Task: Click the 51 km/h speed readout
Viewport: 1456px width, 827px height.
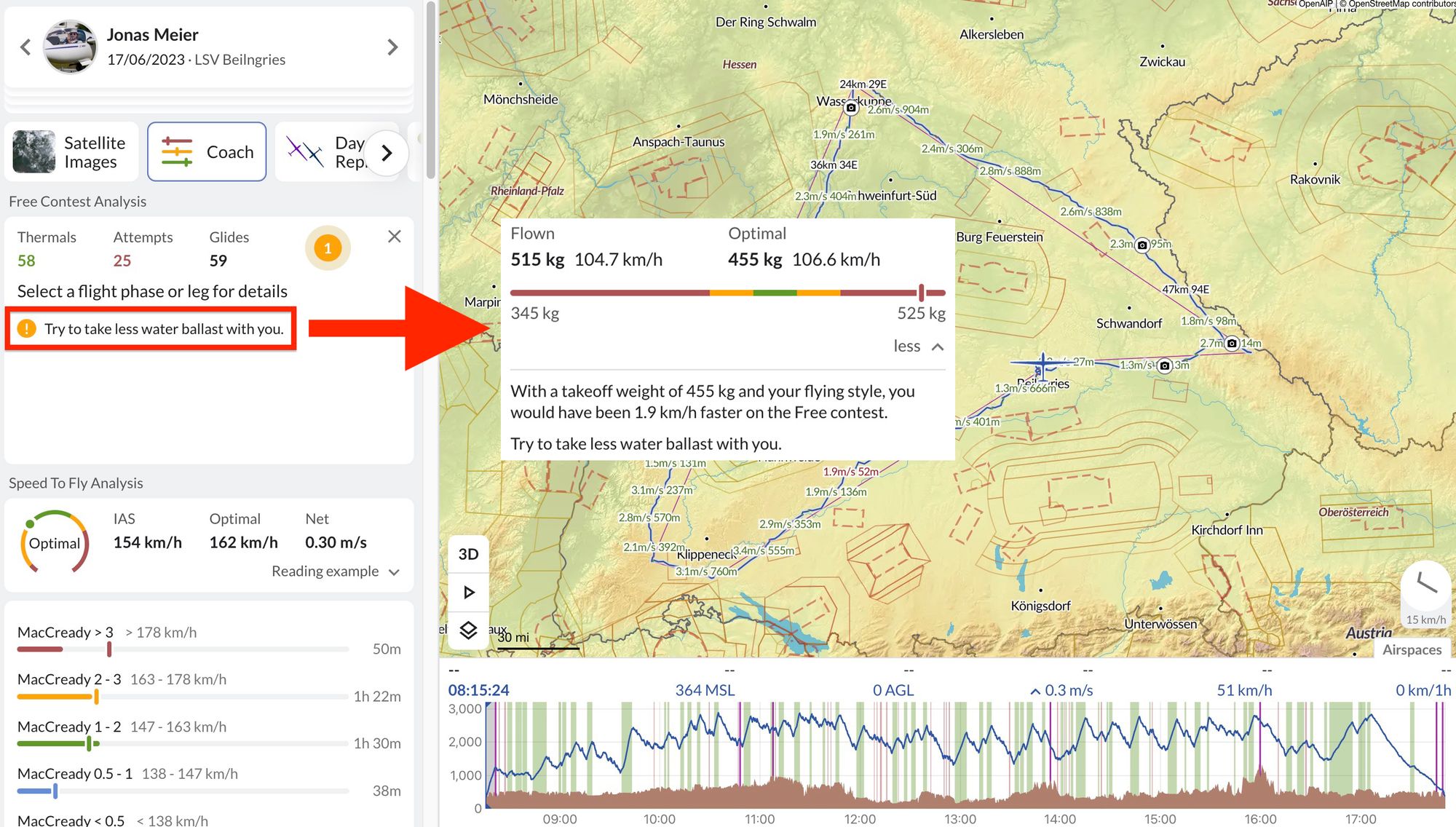Action: point(1244,690)
